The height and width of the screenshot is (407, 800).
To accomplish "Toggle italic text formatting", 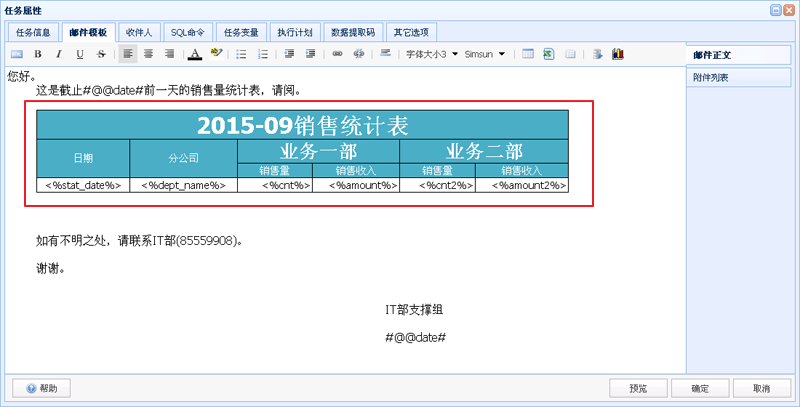I will (x=59, y=54).
